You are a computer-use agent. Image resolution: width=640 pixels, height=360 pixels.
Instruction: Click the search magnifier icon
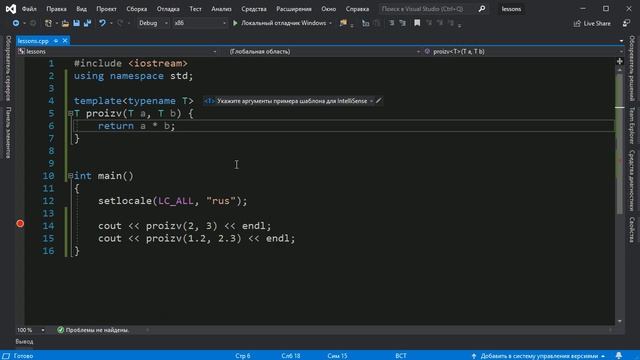[482, 9]
